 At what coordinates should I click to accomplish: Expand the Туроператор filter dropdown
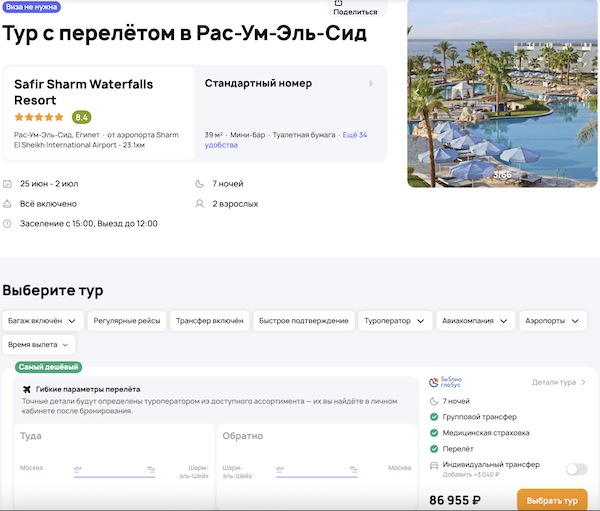tap(395, 321)
